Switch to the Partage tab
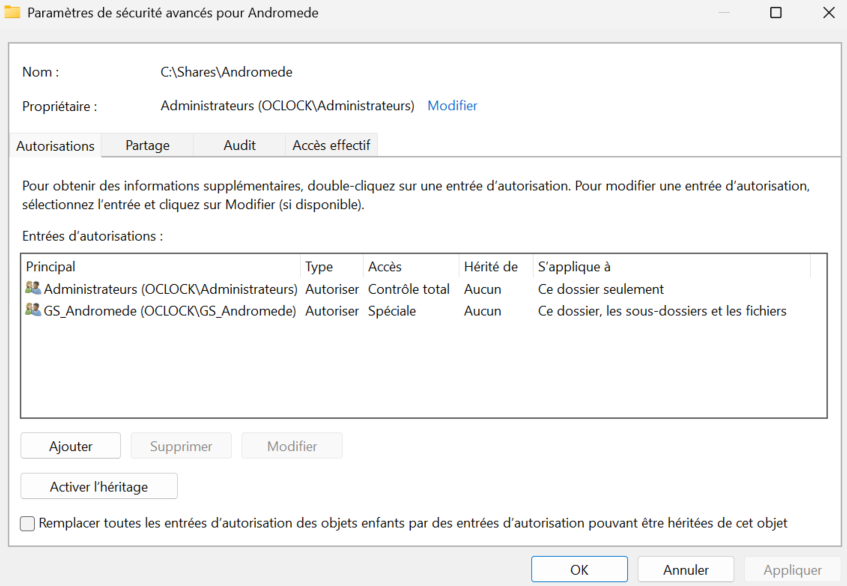Image resolution: width=847 pixels, height=586 pixels. coord(147,145)
